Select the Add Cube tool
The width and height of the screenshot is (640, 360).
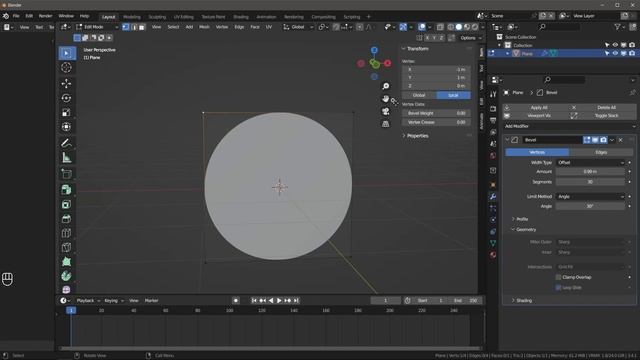coord(66,173)
